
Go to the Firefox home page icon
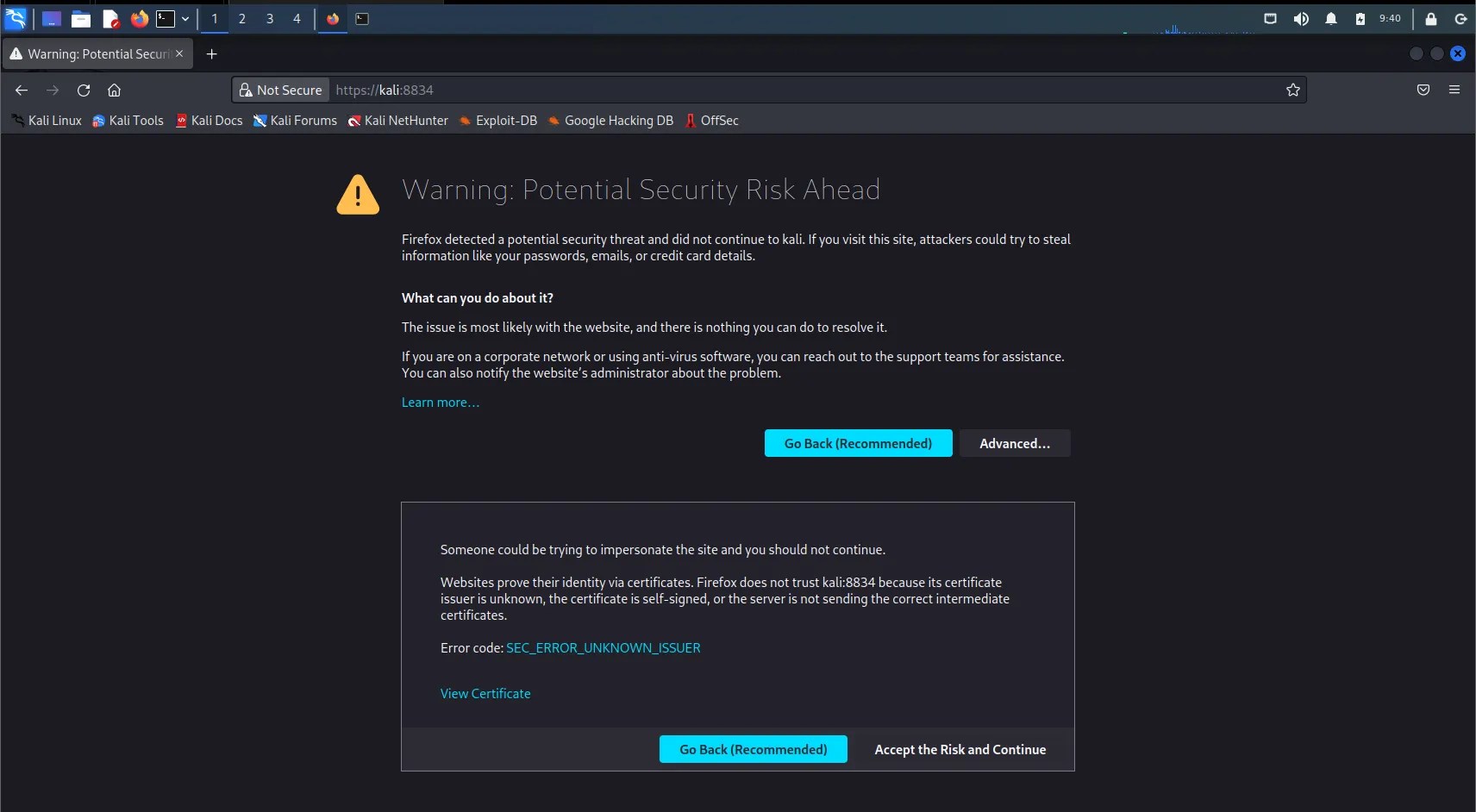[x=114, y=90]
